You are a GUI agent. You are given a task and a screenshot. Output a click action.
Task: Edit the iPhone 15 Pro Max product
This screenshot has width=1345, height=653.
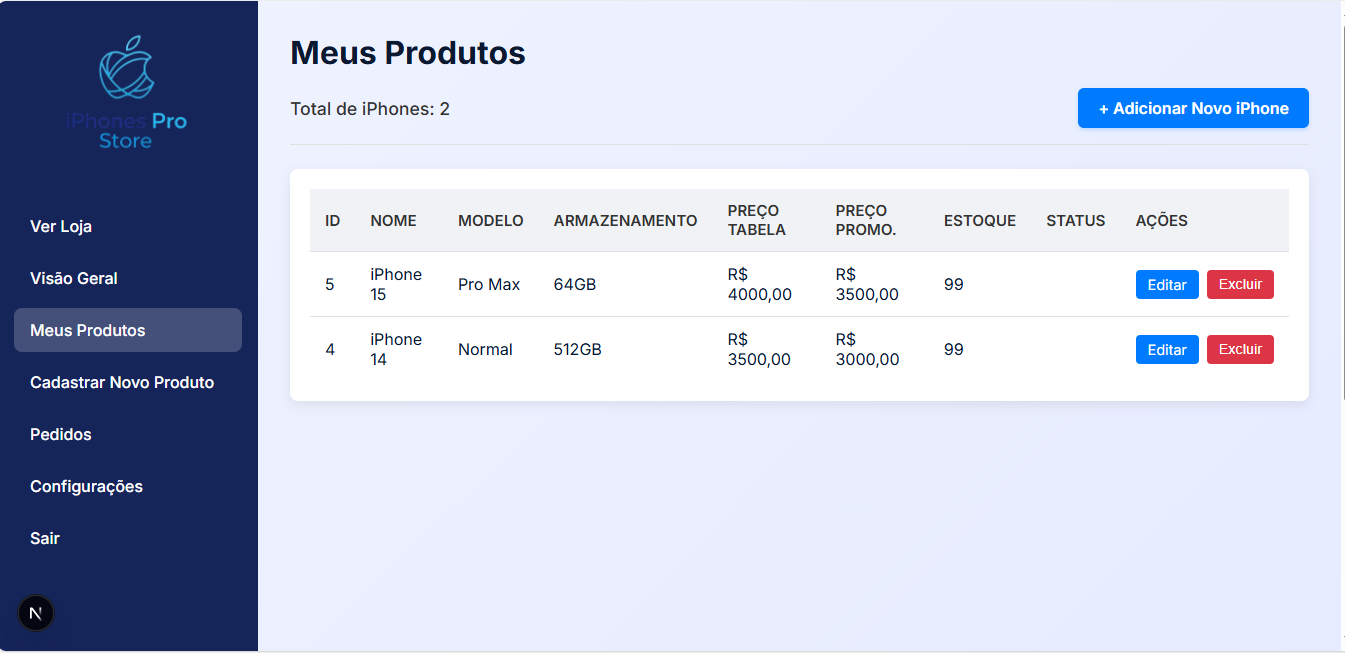click(1167, 285)
